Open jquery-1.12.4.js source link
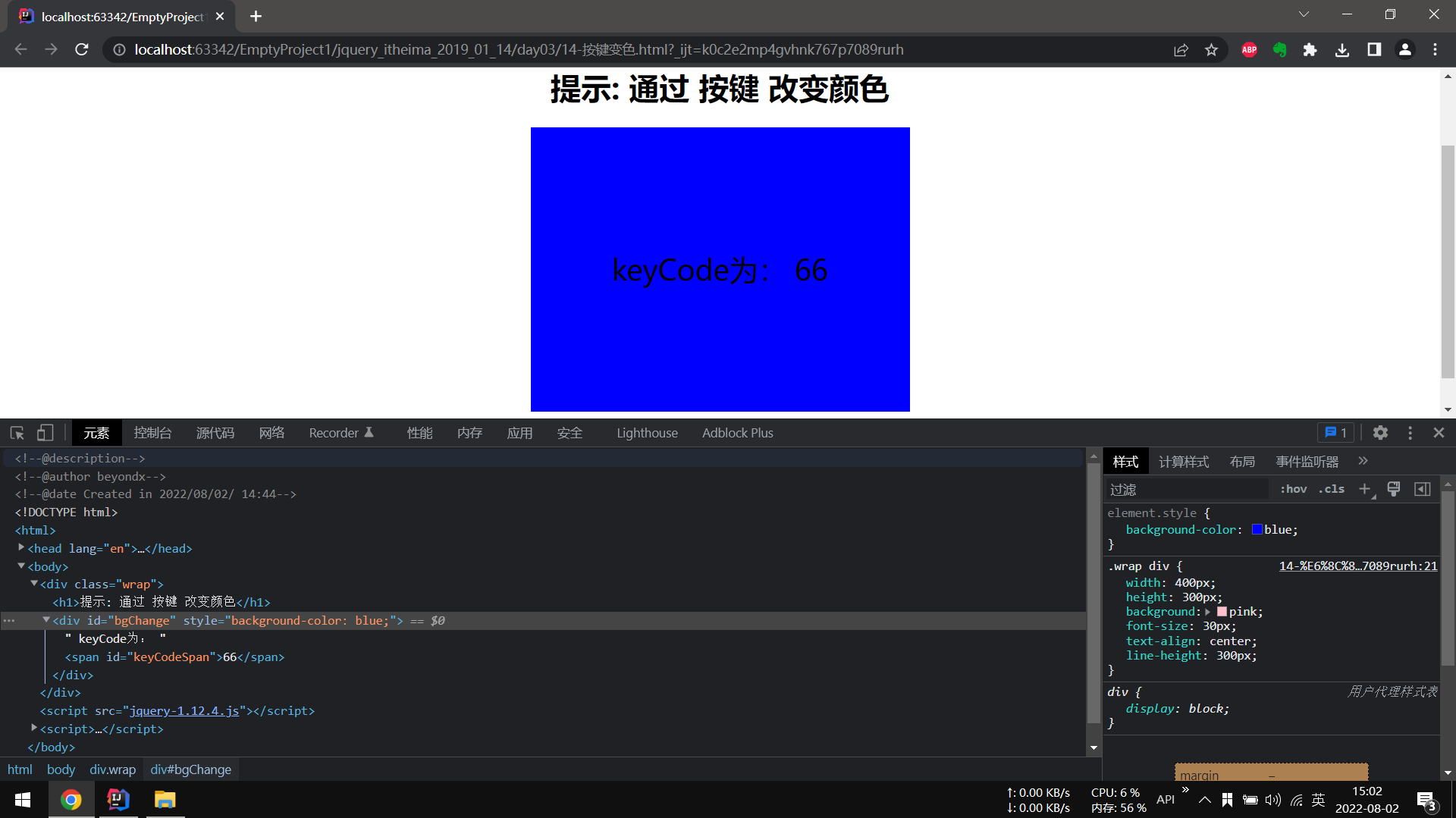 coord(184,710)
